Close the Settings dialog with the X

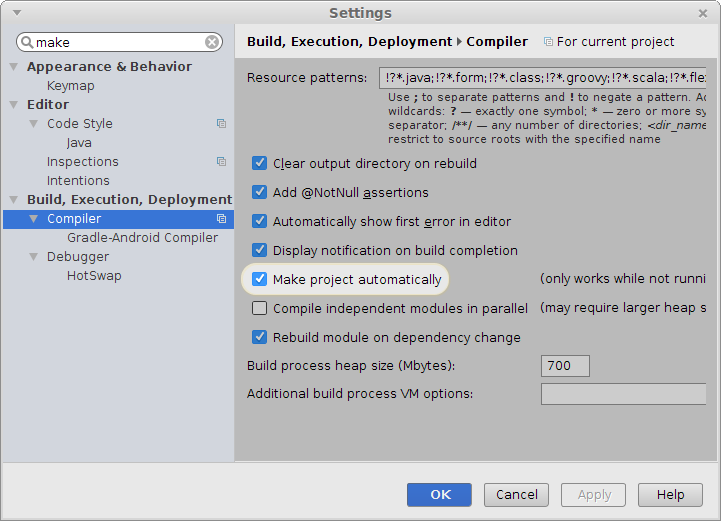pyautogui.click(x=704, y=13)
